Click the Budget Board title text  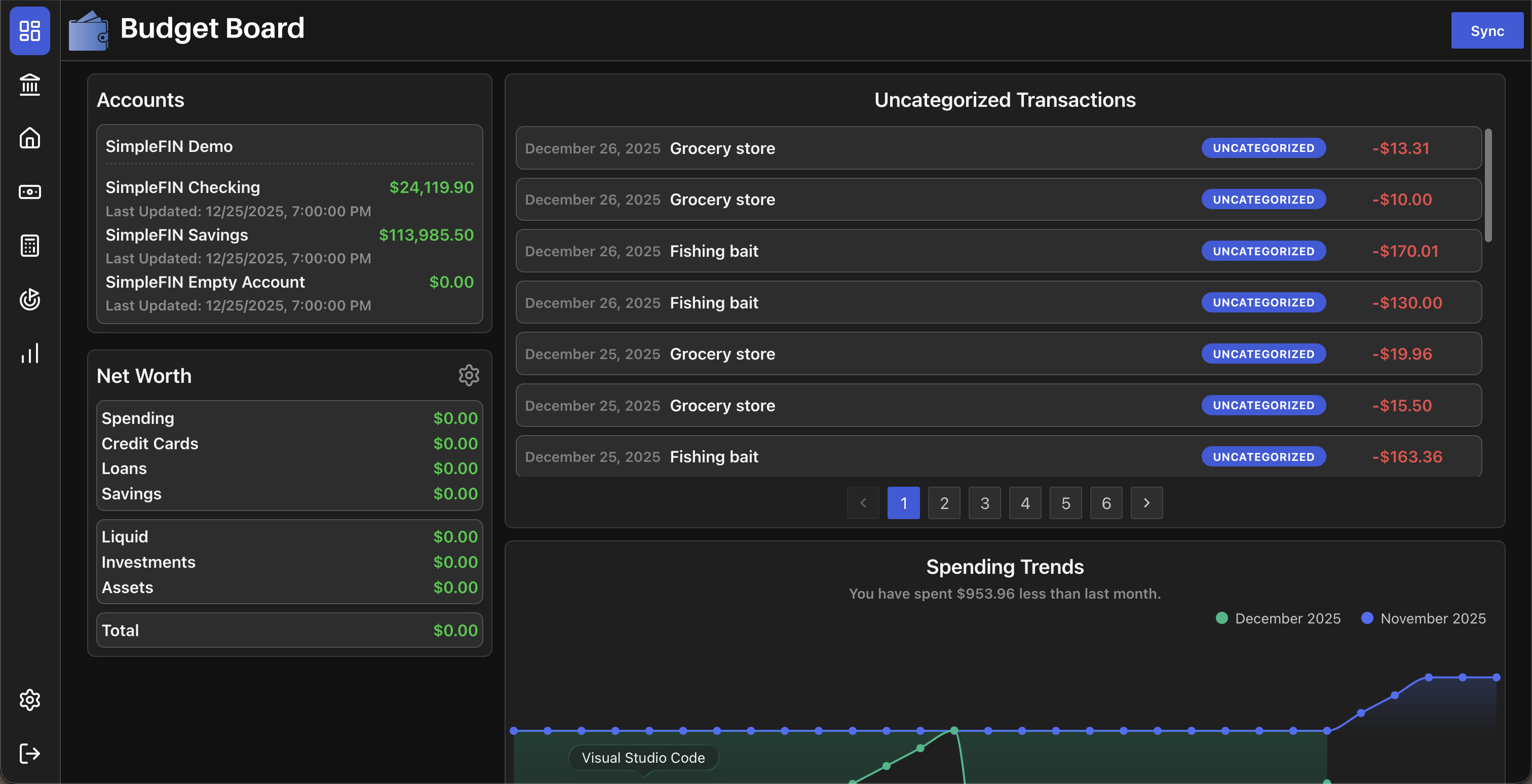click(x=212, y=28)
